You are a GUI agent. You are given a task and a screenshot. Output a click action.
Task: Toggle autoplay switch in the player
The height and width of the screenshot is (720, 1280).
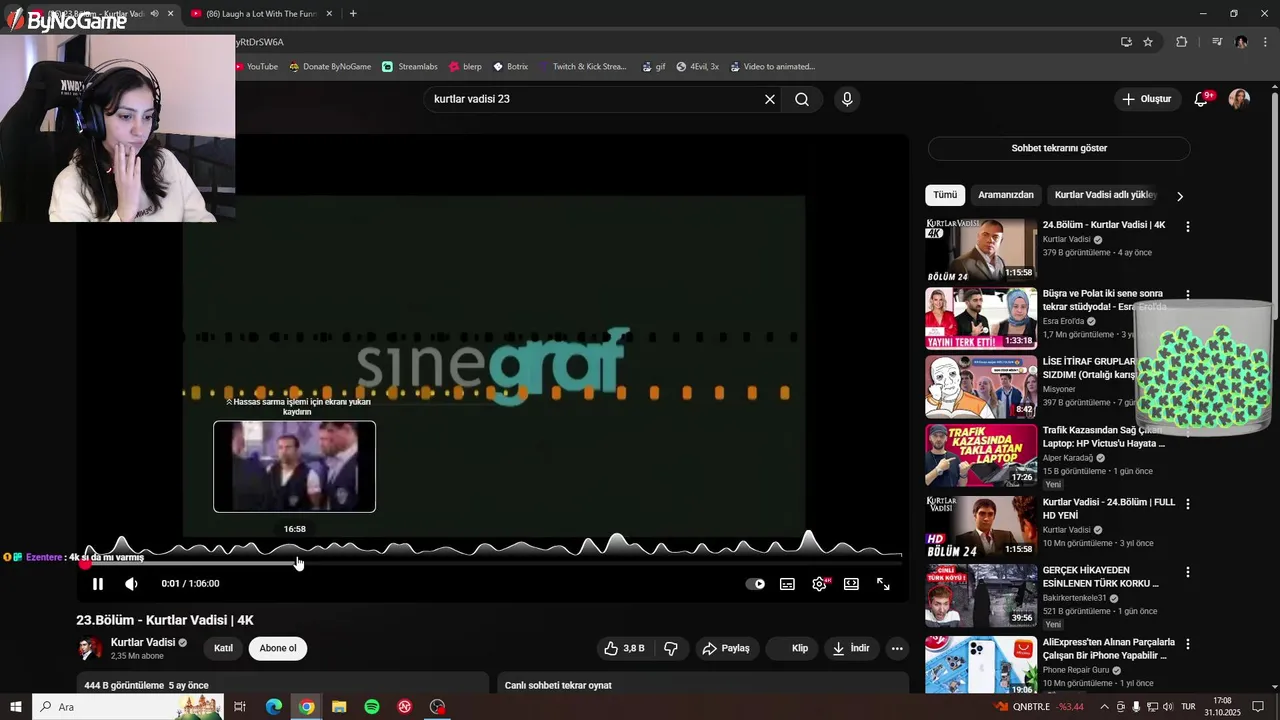[756, 584]
